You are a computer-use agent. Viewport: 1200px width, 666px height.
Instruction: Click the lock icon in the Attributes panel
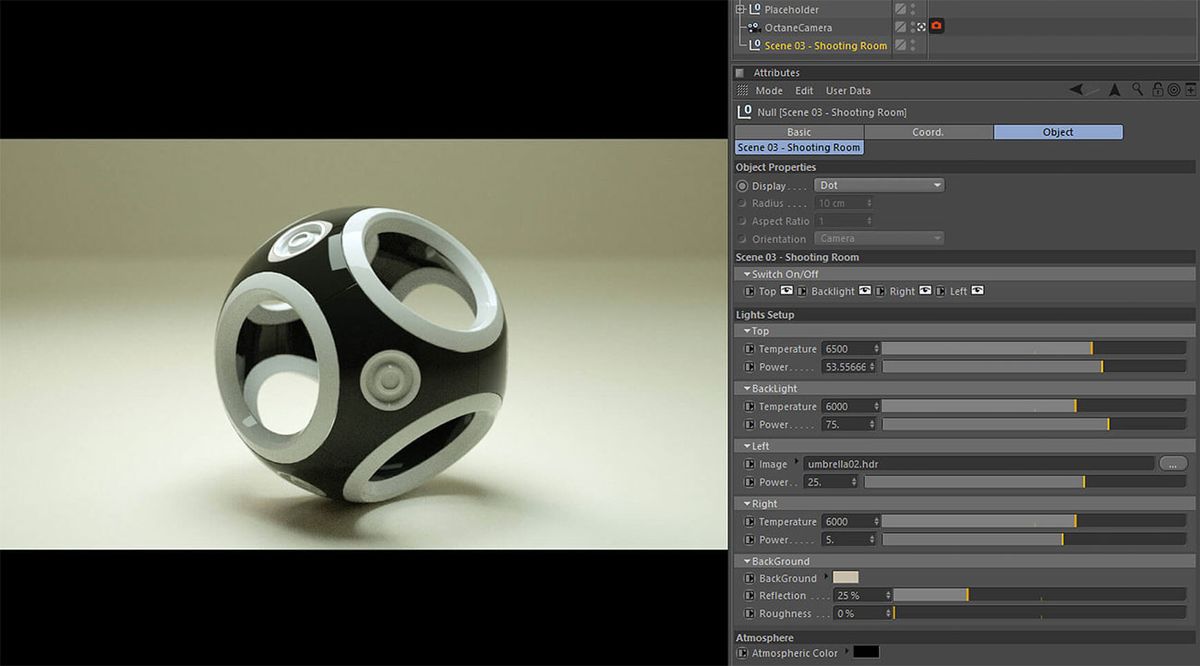(1157, 90)
